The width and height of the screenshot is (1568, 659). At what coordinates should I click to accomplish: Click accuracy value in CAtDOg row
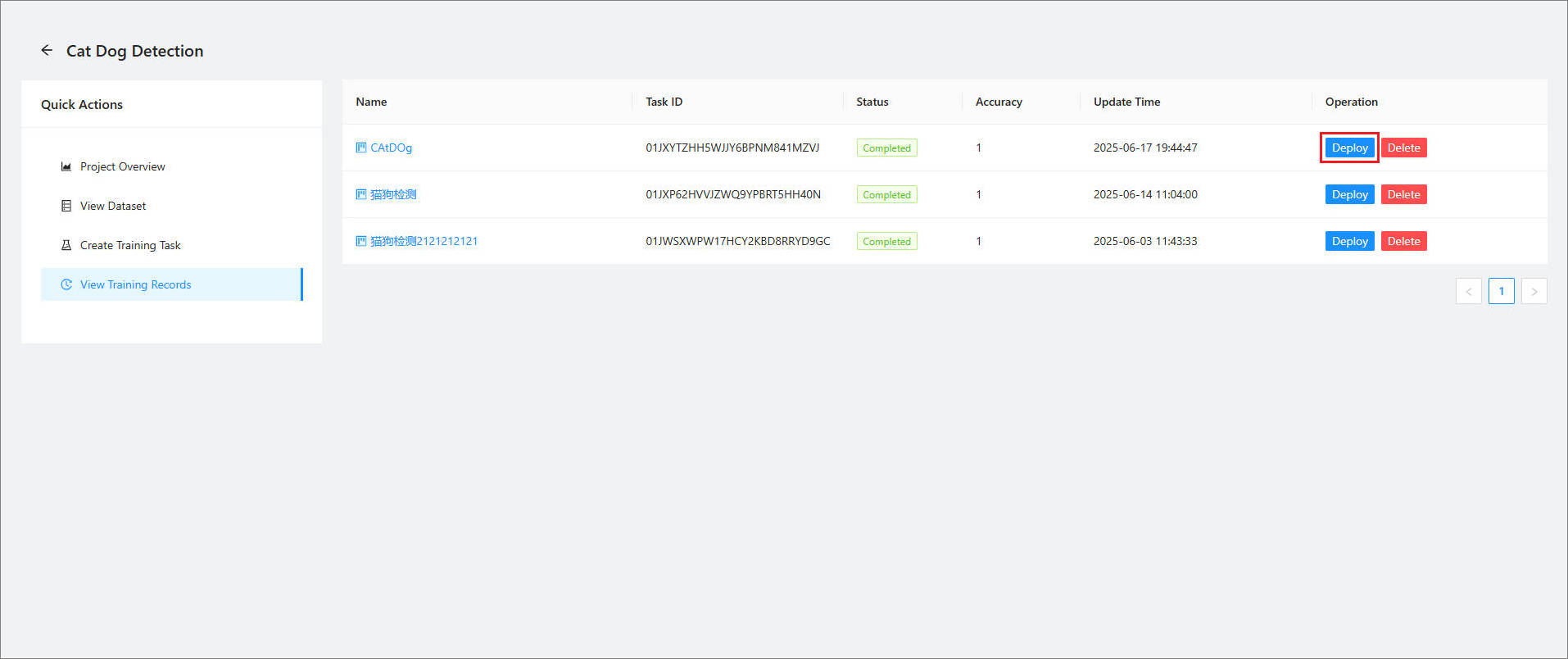point(978,148)
